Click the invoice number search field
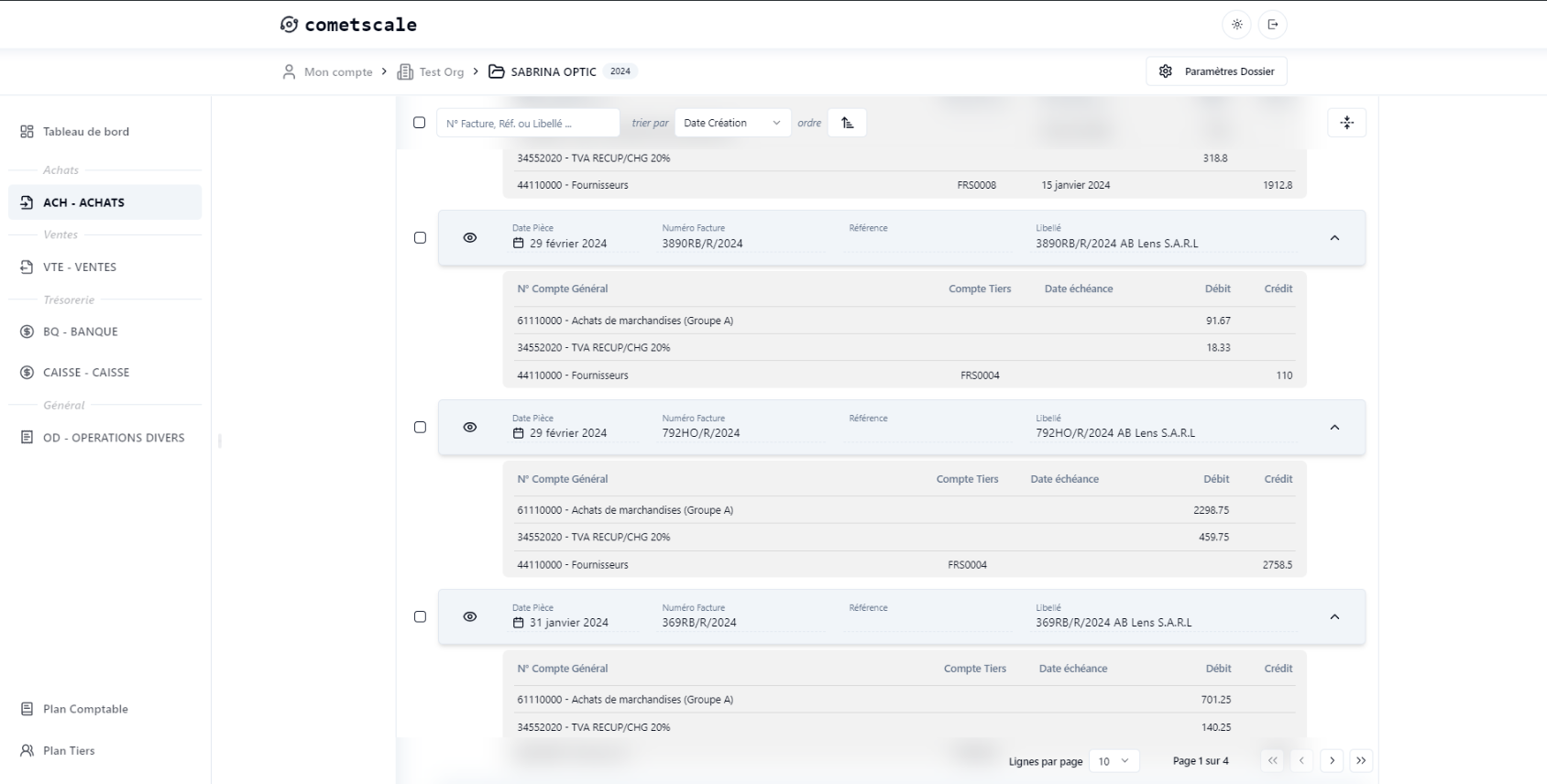The image size is (1547, 784). point(528,123)
